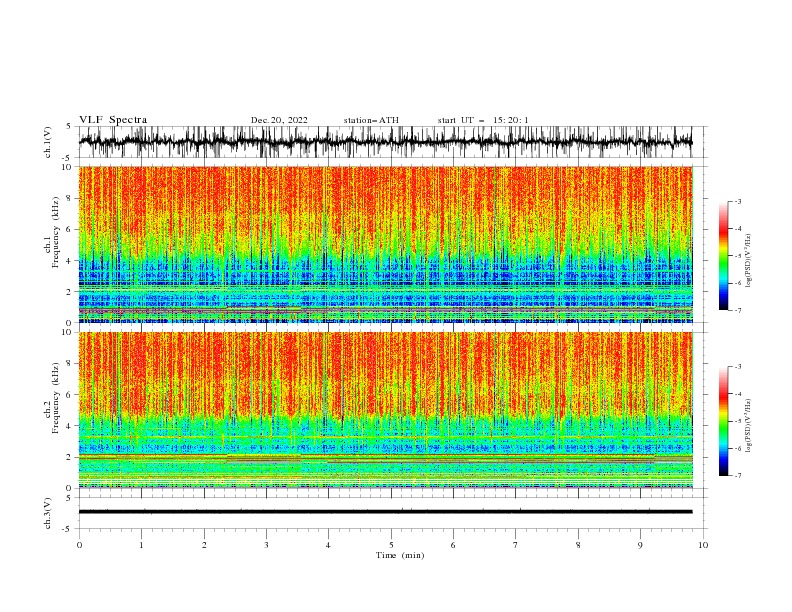This screenshot has height=612, width=792.
Task: Click the time axis tick label "1"
Action: click(141, 545)
